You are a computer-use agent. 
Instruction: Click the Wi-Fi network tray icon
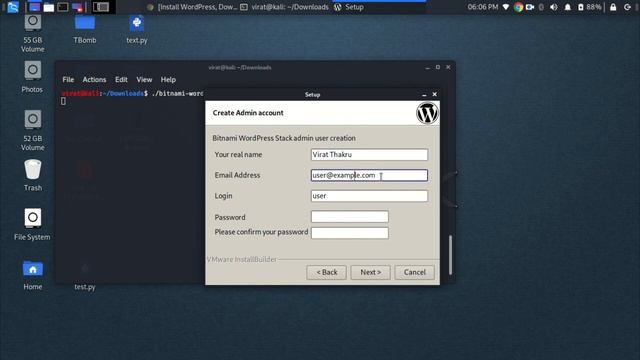pos(506,7)
